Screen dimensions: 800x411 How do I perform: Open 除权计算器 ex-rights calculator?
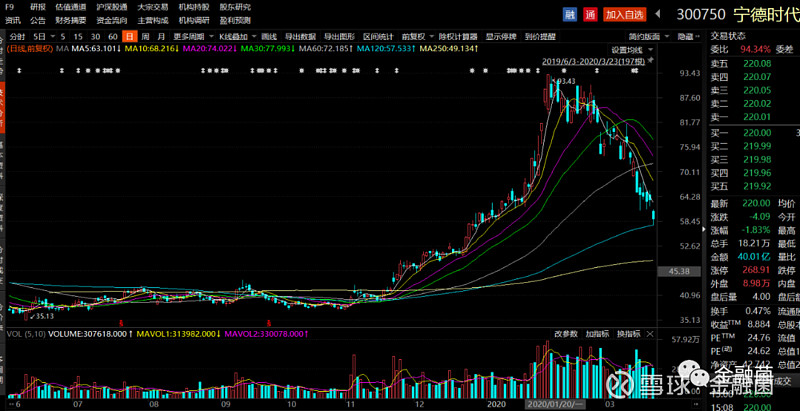459,37
